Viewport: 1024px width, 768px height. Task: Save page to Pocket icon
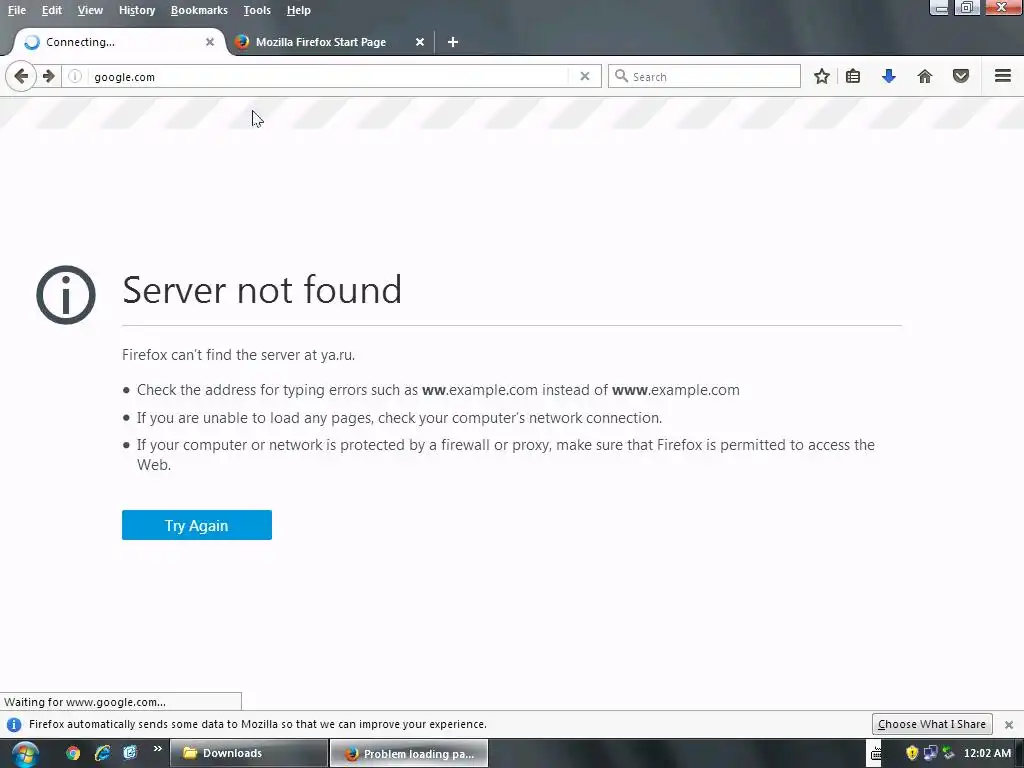961,76
